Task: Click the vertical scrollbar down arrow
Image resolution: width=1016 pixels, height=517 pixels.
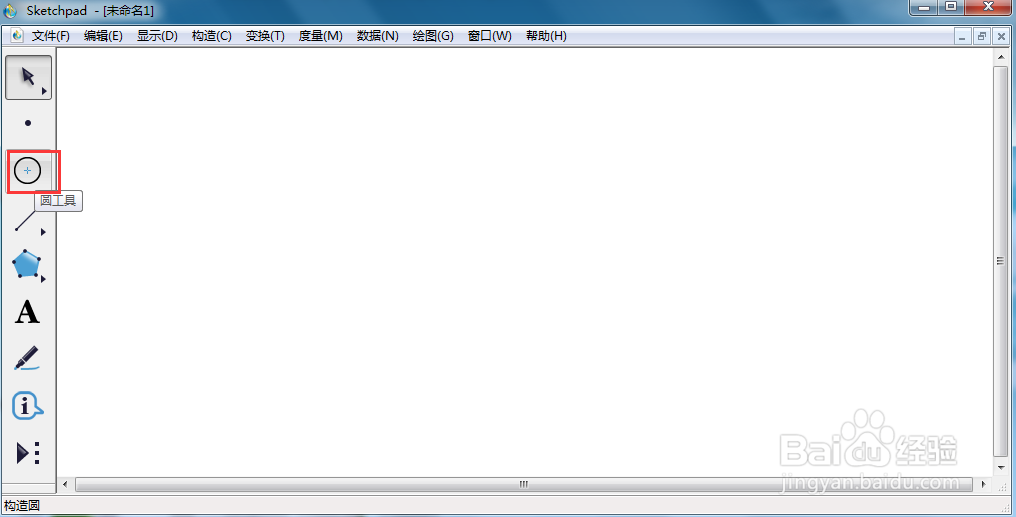Action: [1001, 467]
